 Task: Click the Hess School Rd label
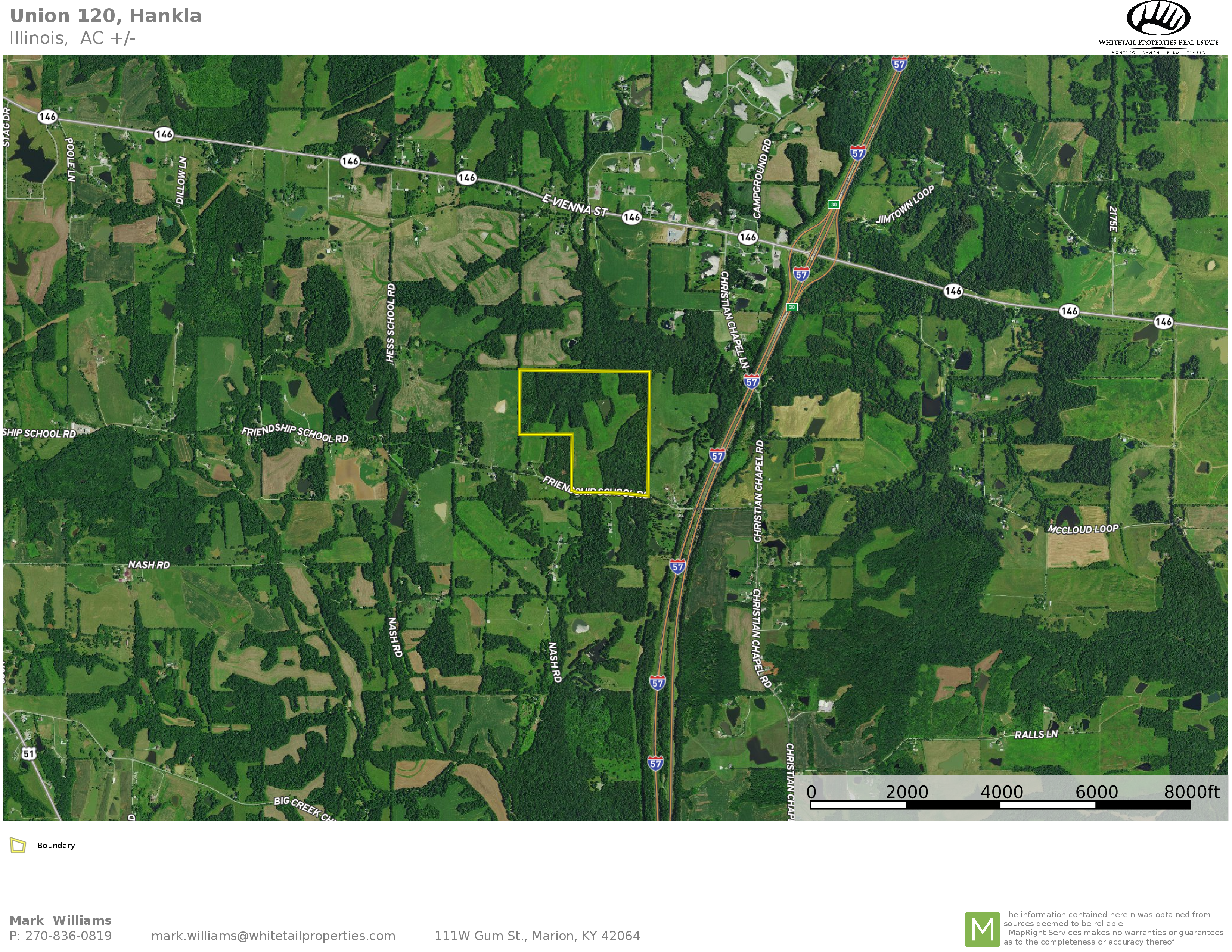[x=390, y=323]
